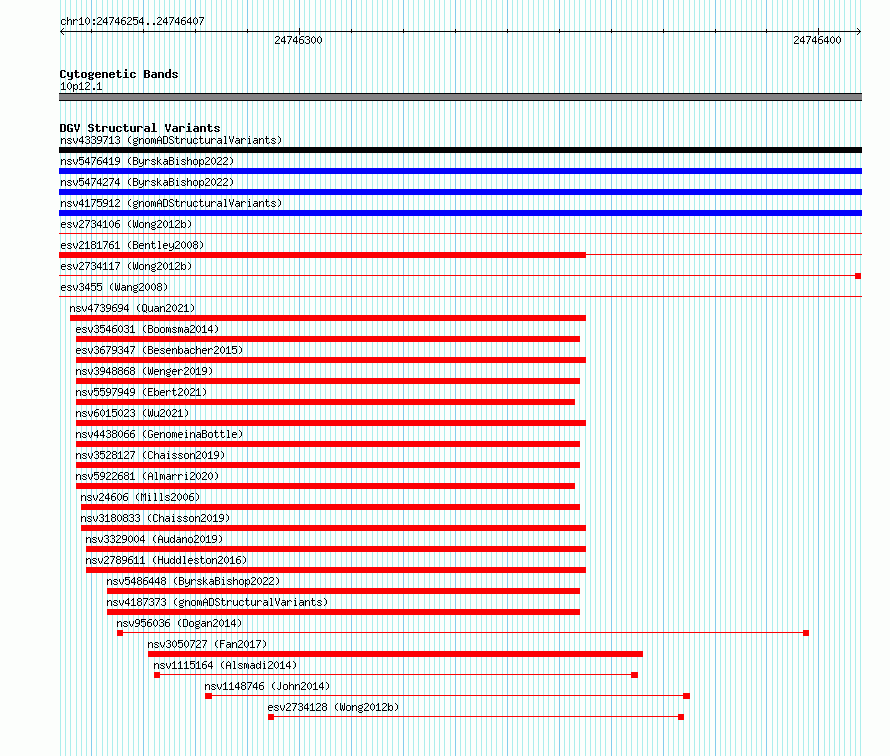Open variant nsv3528127 (Chaisson2019)
This screenshot has width=890, height=756.
[150, 455]
